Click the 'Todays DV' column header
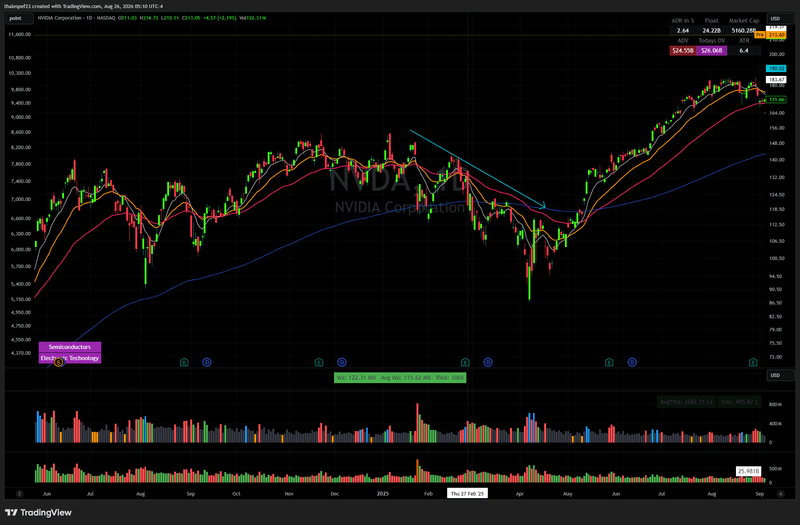The image size is (800, 525). click(x=712, y=40)
